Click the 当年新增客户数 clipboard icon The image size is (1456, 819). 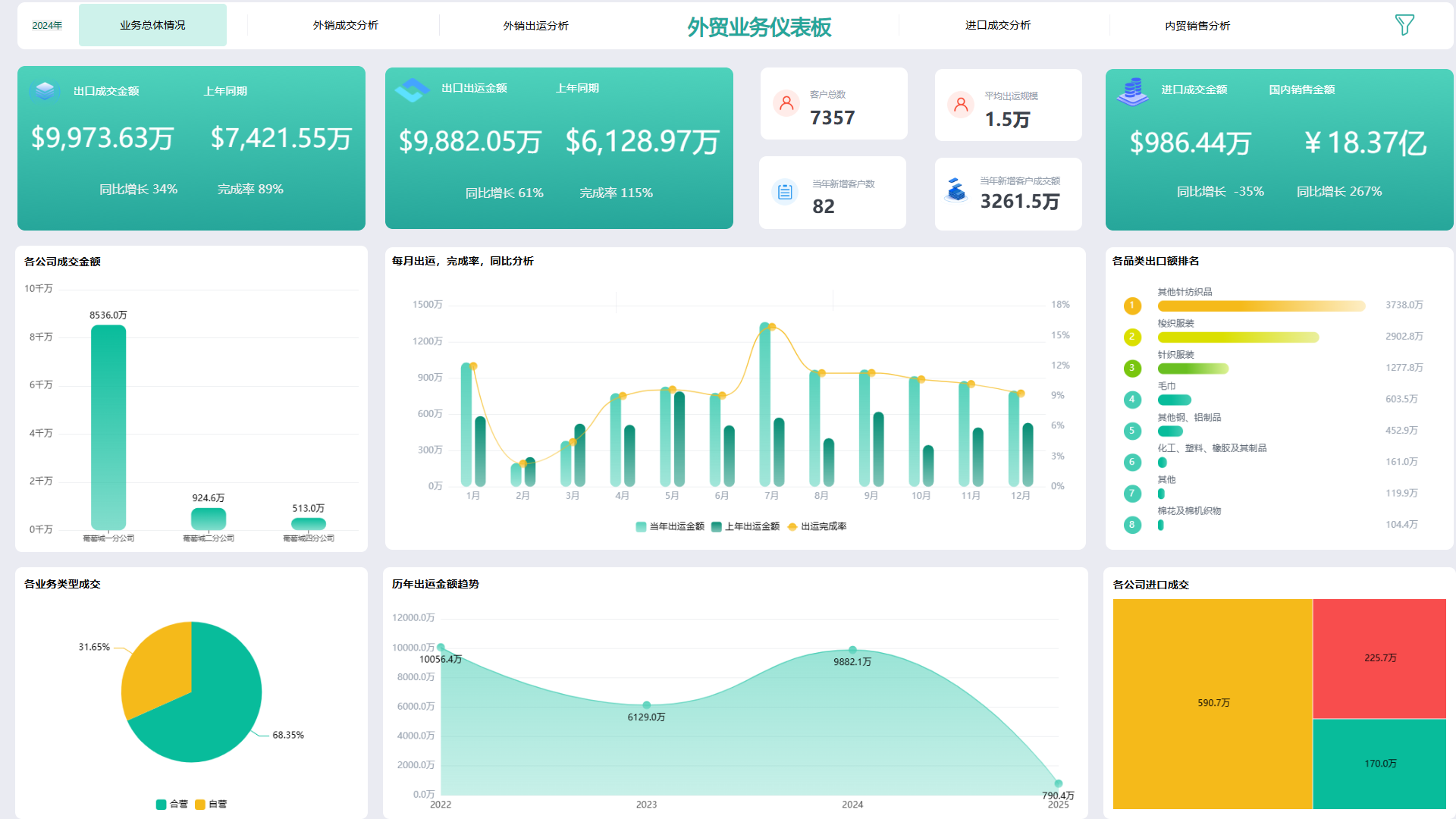coord(785,193)
